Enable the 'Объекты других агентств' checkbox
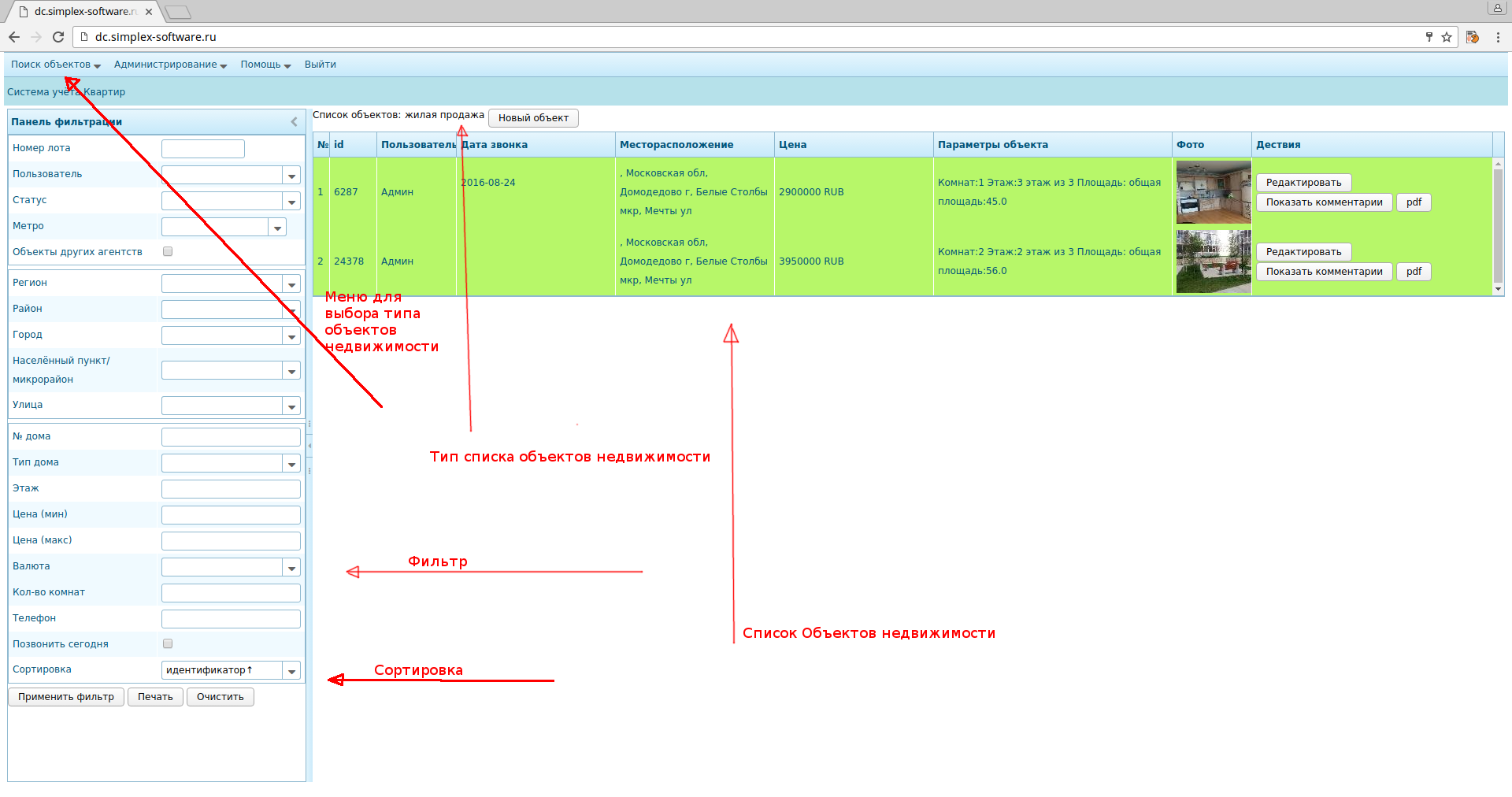1512x797 pixels. [x=168, y=252]
